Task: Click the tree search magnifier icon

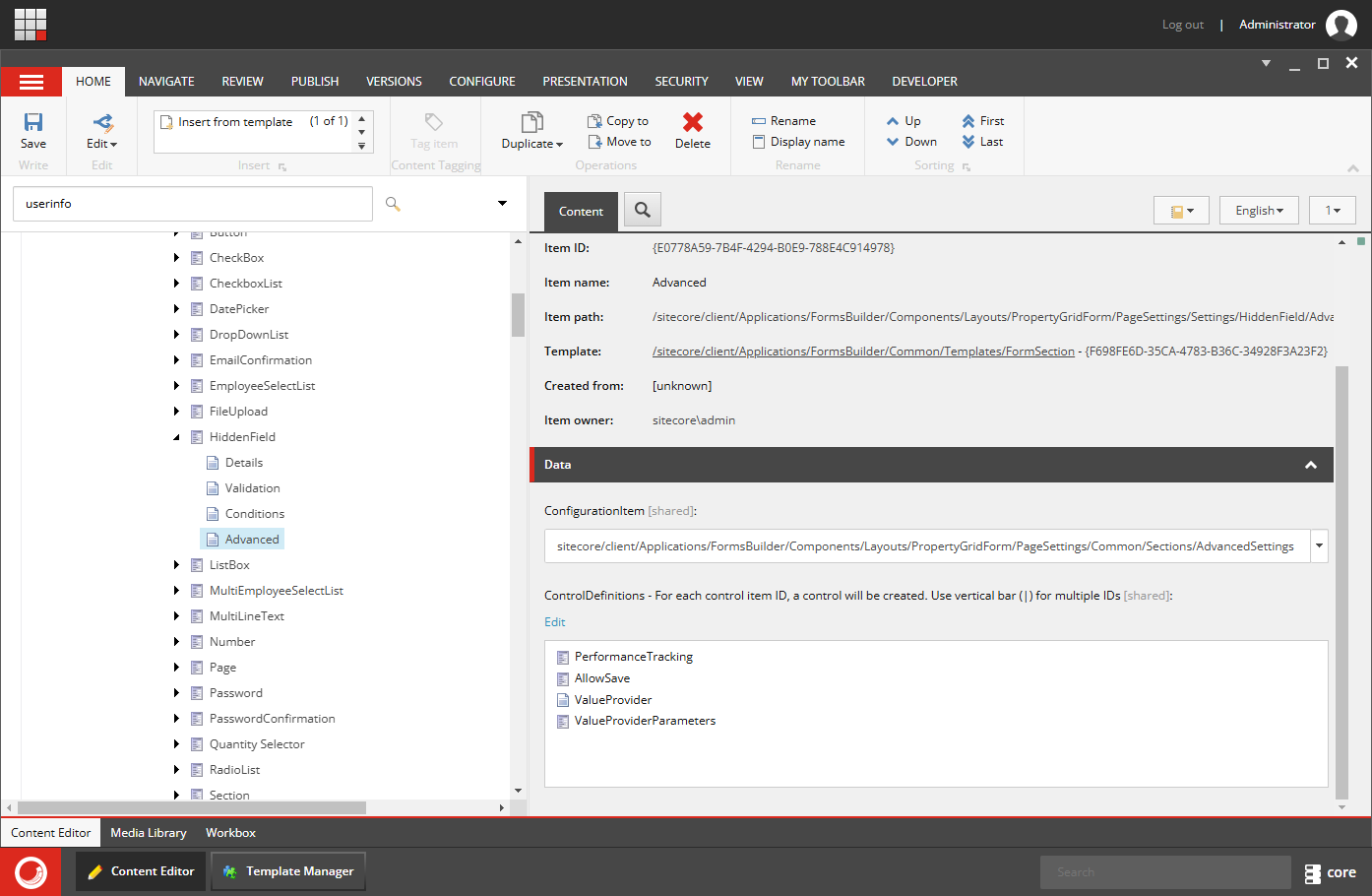Action: tap(393, 204)
